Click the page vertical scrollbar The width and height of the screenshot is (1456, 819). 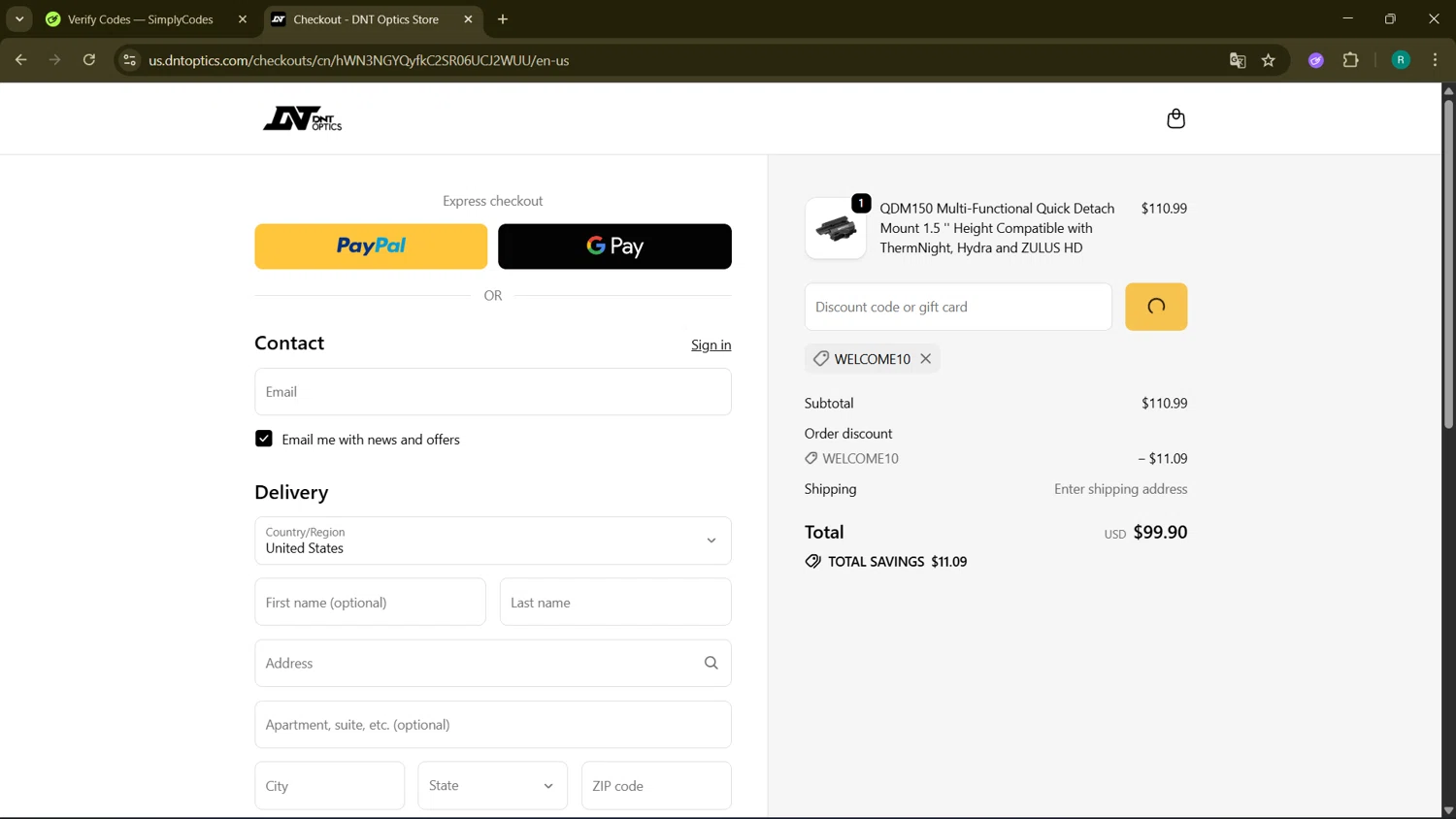1448,262
